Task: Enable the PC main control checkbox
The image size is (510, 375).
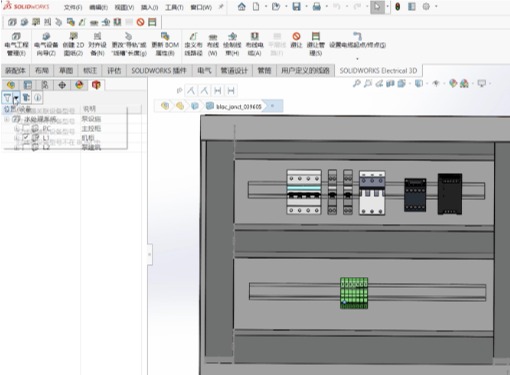Action: coord(26,128)
